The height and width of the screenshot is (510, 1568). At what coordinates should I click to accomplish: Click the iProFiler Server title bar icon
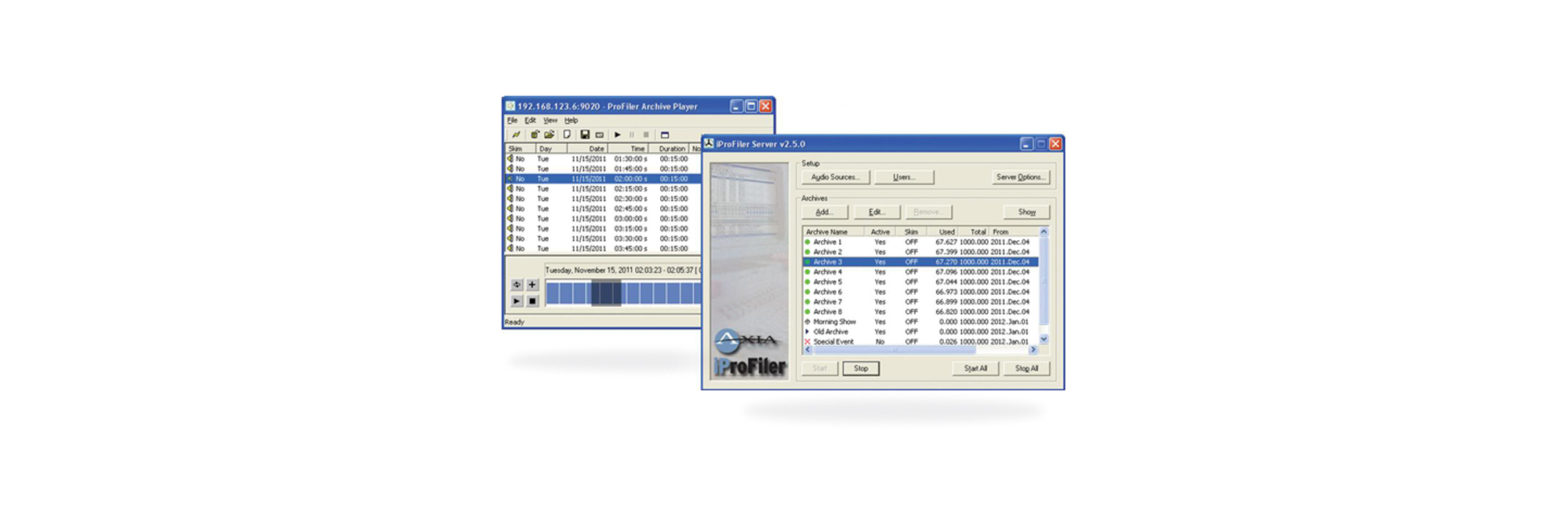[709, 144]
